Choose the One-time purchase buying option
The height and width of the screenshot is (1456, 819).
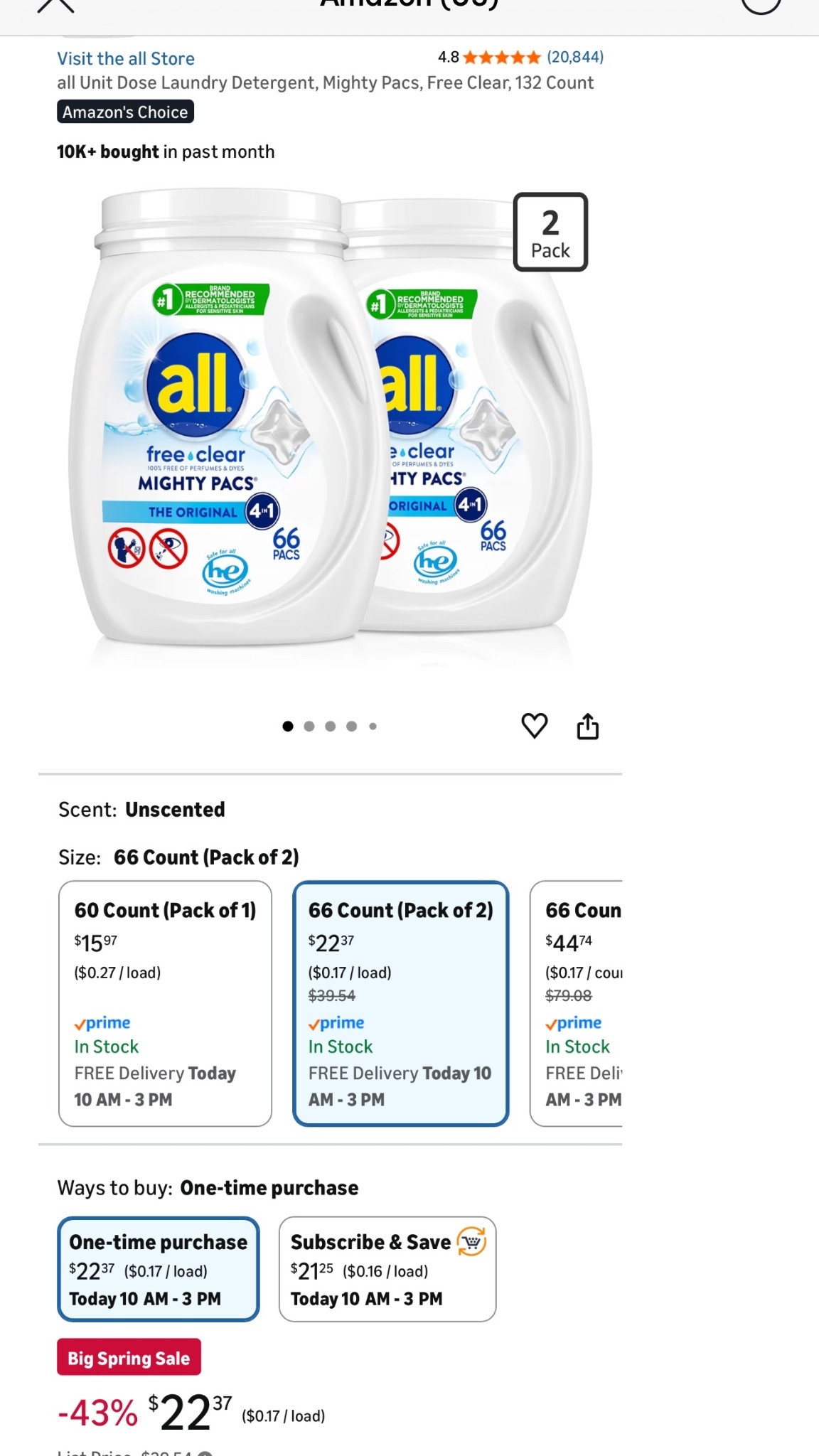click(158, 1269)
